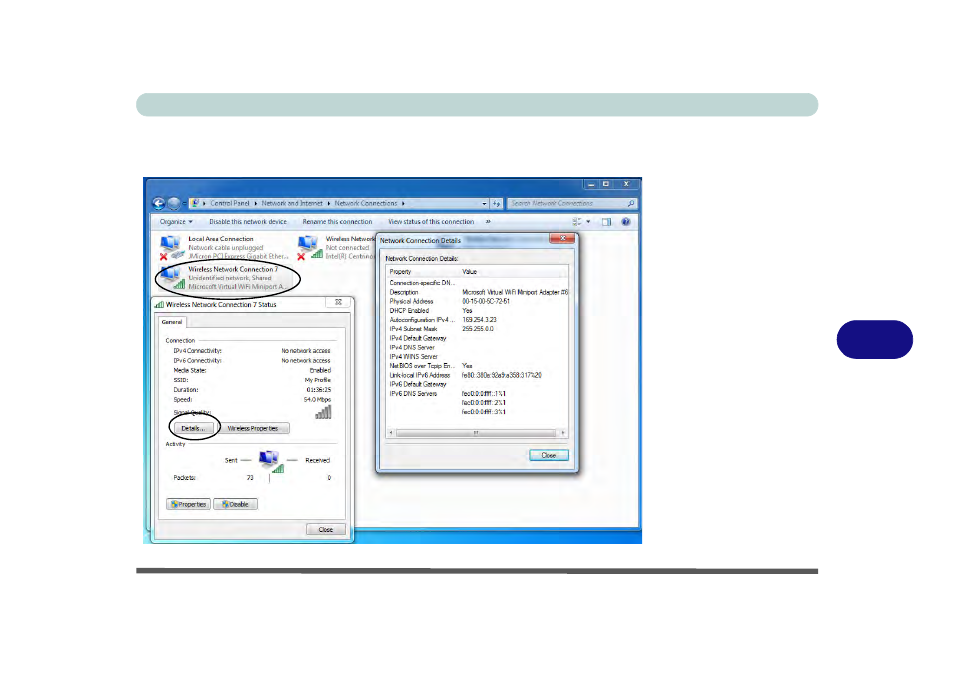Go back with the Explorer back arrow

coord(159,203)
